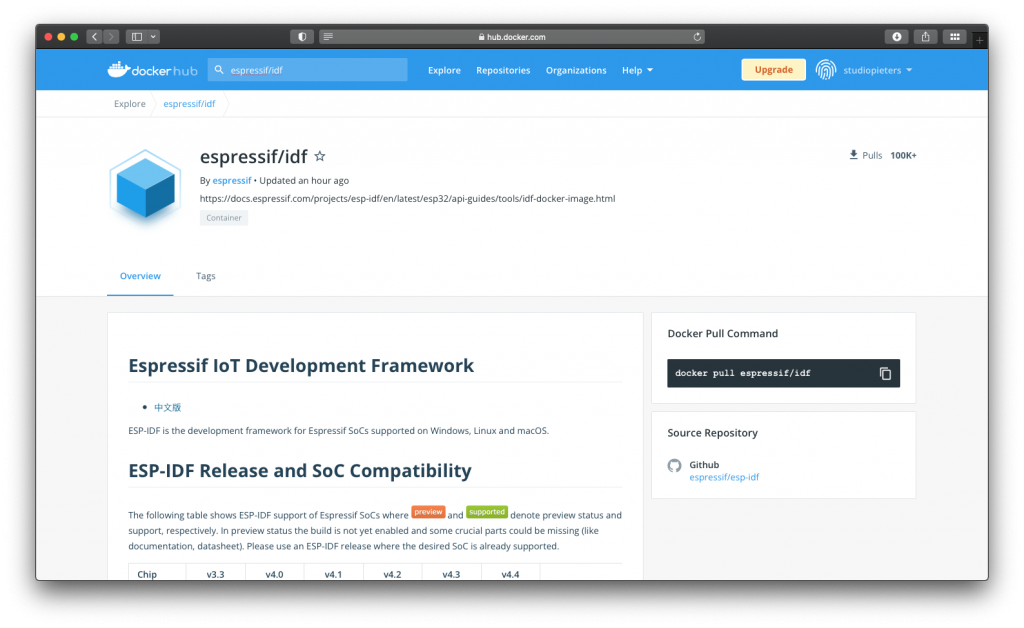The height and width of the screenshot is (628, 1024).
Task: Click the fingerprint user avatar icon
Action: [x=825, y=69]
